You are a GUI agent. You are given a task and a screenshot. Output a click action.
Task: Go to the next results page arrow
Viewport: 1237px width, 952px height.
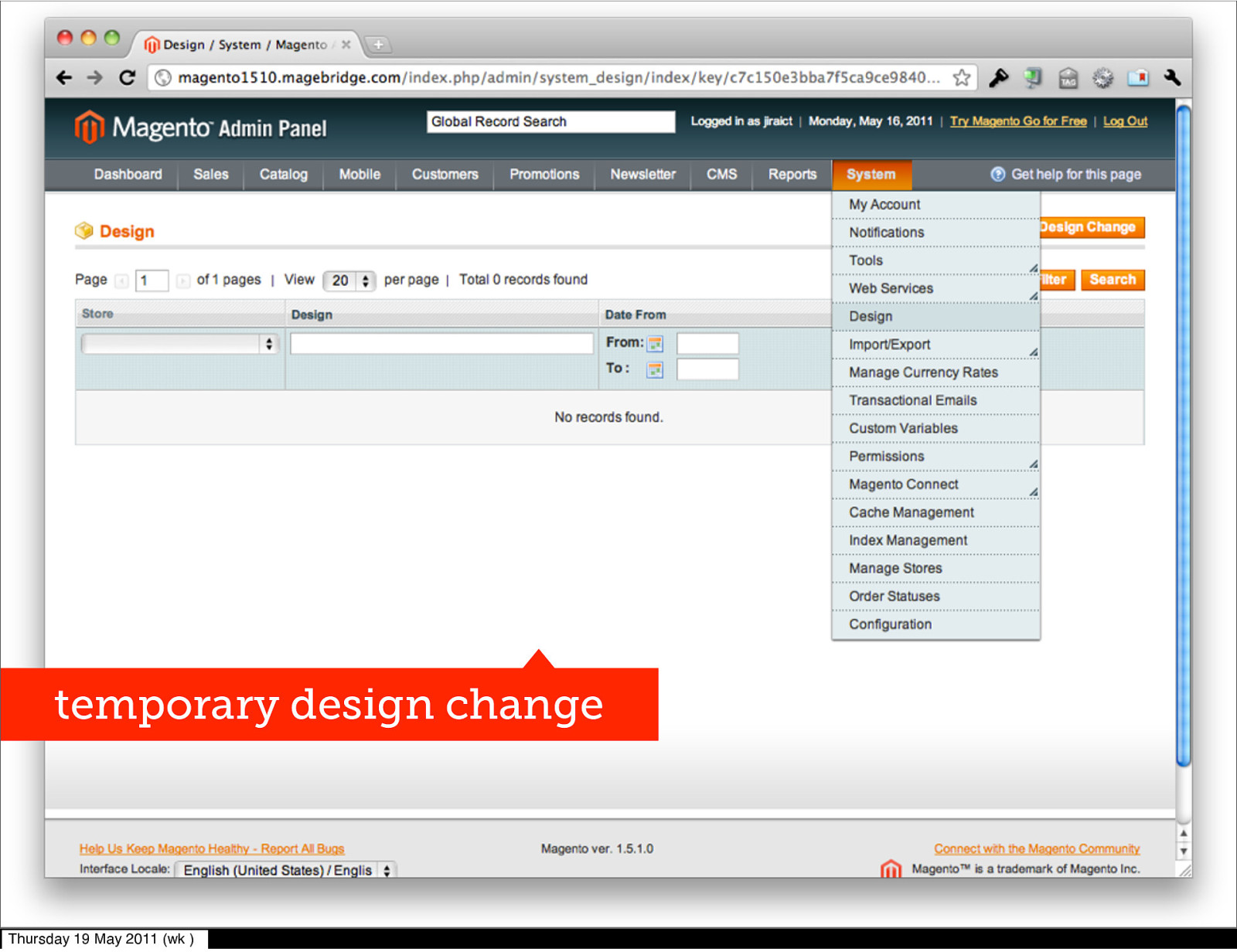pyautogui.click(x=182, y=280)
